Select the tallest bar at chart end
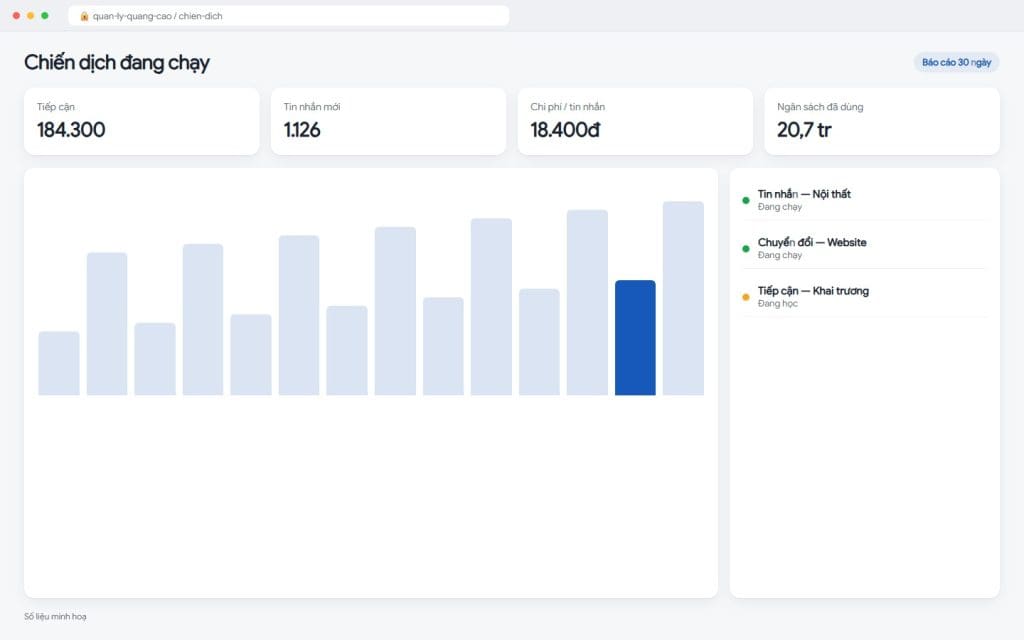1024x640 pixels. click(x=683, y=298)
